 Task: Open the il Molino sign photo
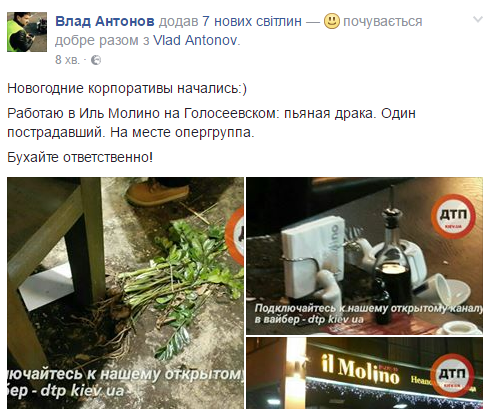pyautogui.click(x=364, y=373)
